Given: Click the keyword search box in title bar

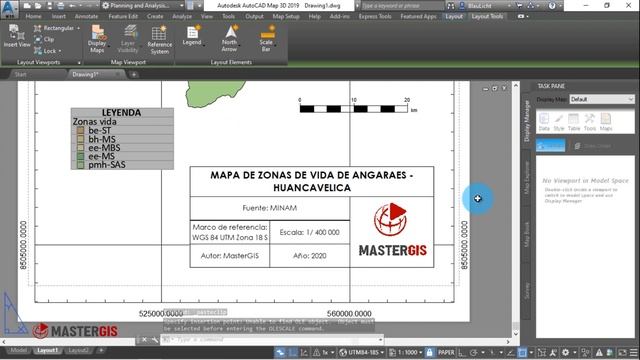Looking at the screenshot, I should 402,6.
